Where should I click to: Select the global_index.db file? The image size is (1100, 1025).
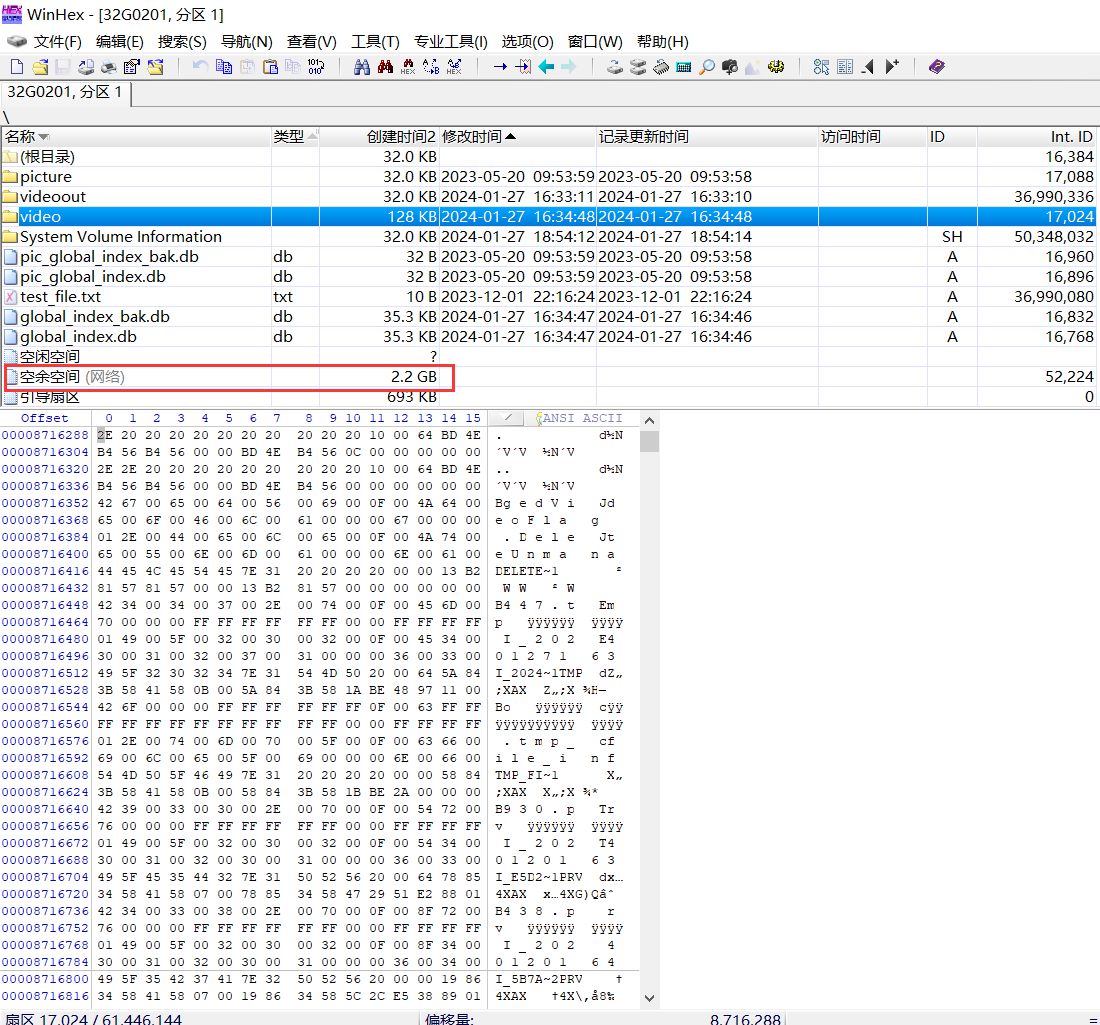pyautogui.click(x=550, y=337)
